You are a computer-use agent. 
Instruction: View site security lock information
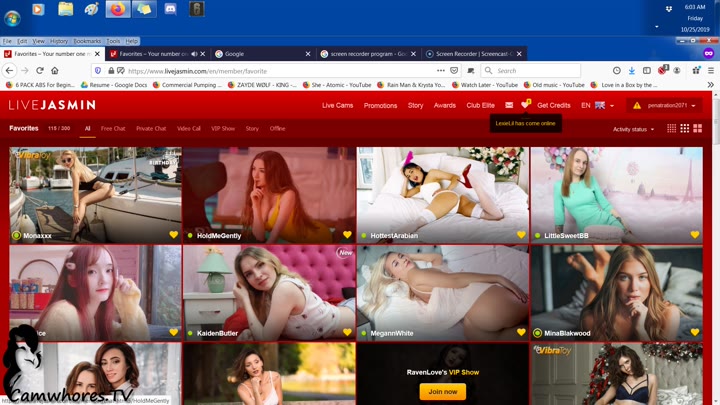[x=111, y=71]
